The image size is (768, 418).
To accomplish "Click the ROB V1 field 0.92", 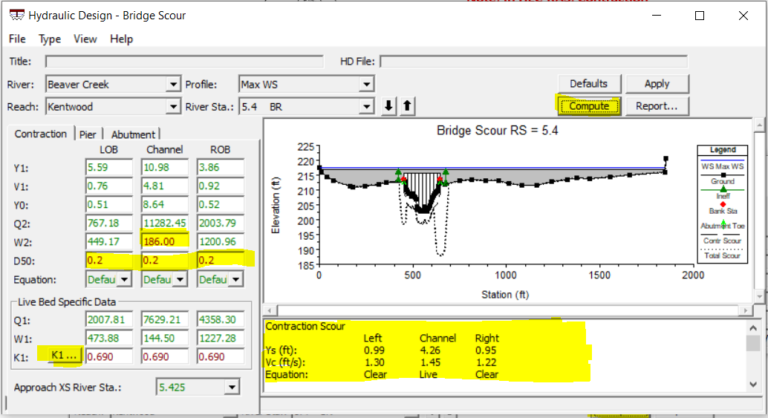I will tap(220, 186).
